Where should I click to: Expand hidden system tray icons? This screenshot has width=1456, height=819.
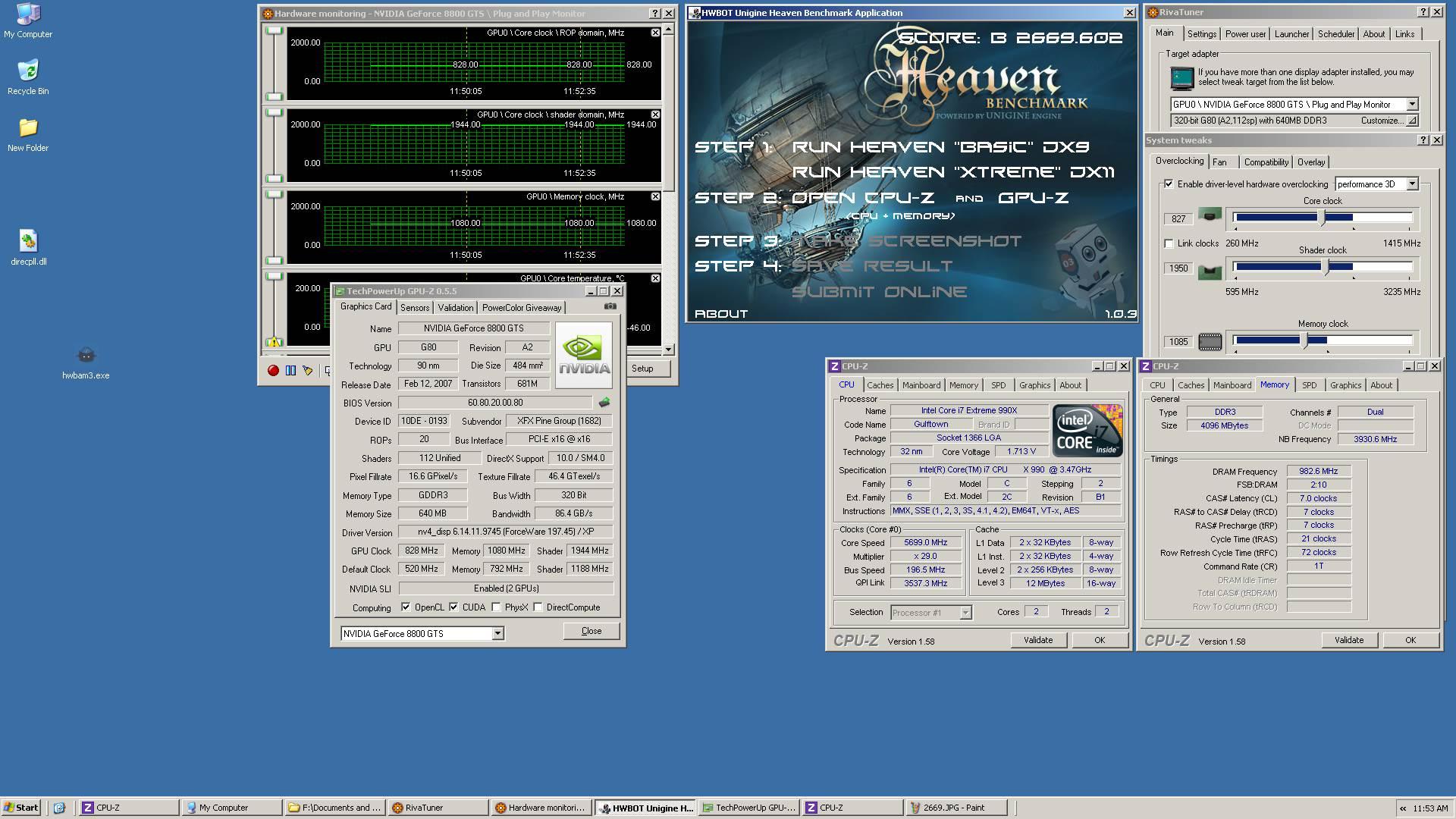1403,808
